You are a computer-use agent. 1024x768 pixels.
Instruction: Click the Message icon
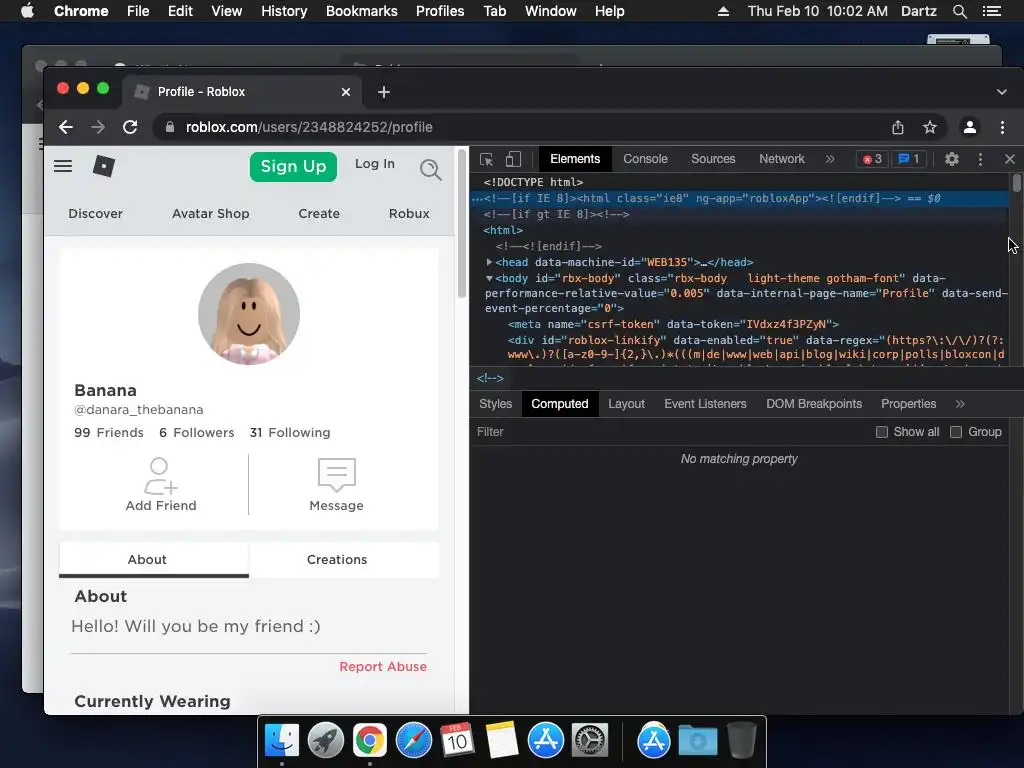[336, 475]
